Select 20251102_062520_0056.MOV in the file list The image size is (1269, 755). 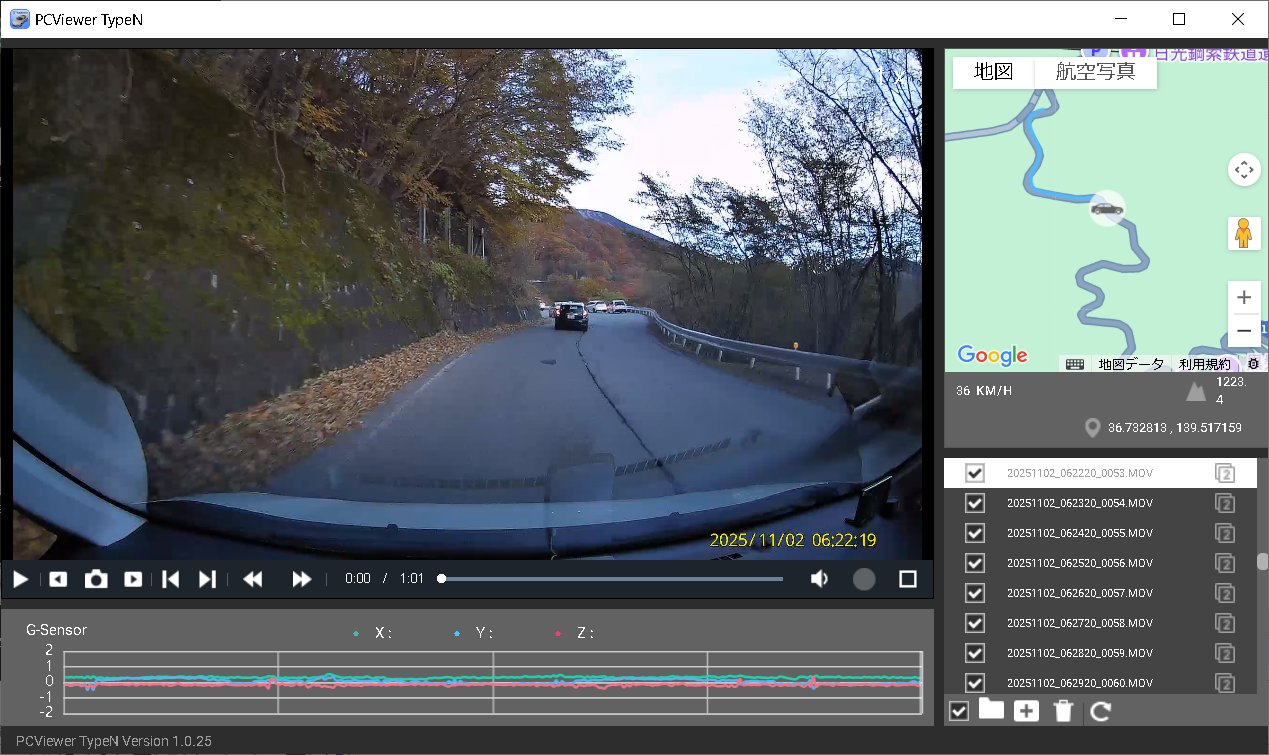tap(1079, 563)
